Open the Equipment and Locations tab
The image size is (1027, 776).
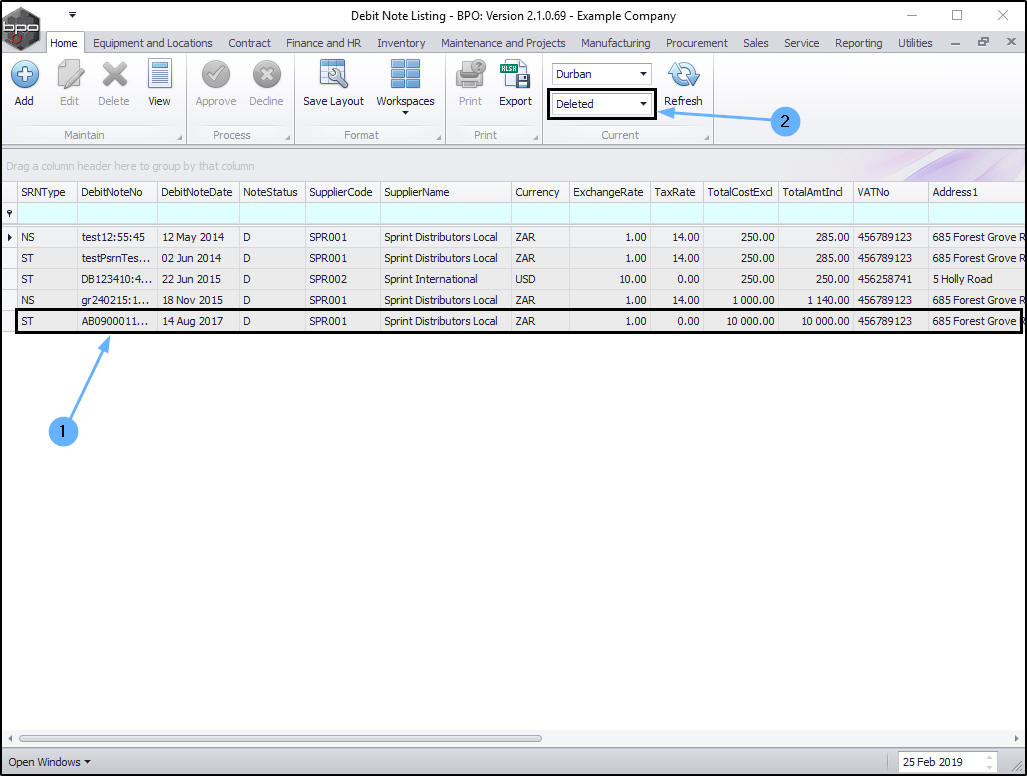[x=153, y=43]
